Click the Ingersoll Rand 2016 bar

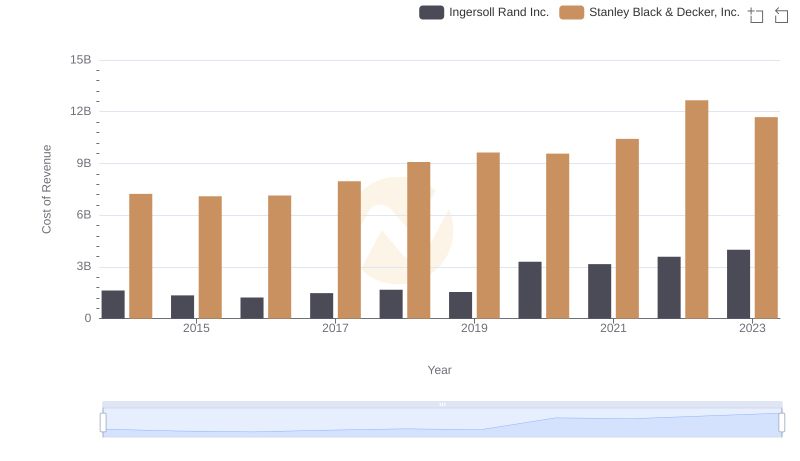point(252,308)
